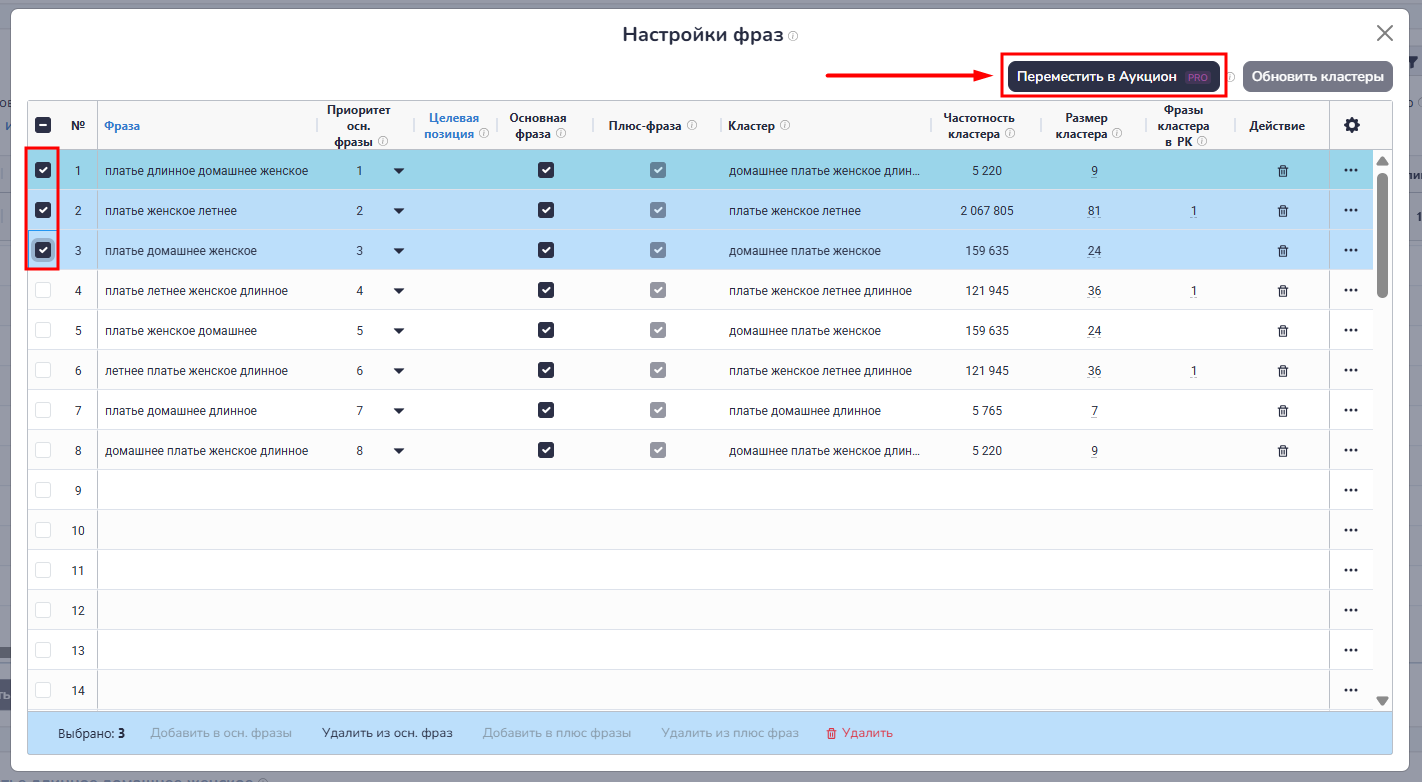Open priority dropdown in row 5

coord(399,331)
